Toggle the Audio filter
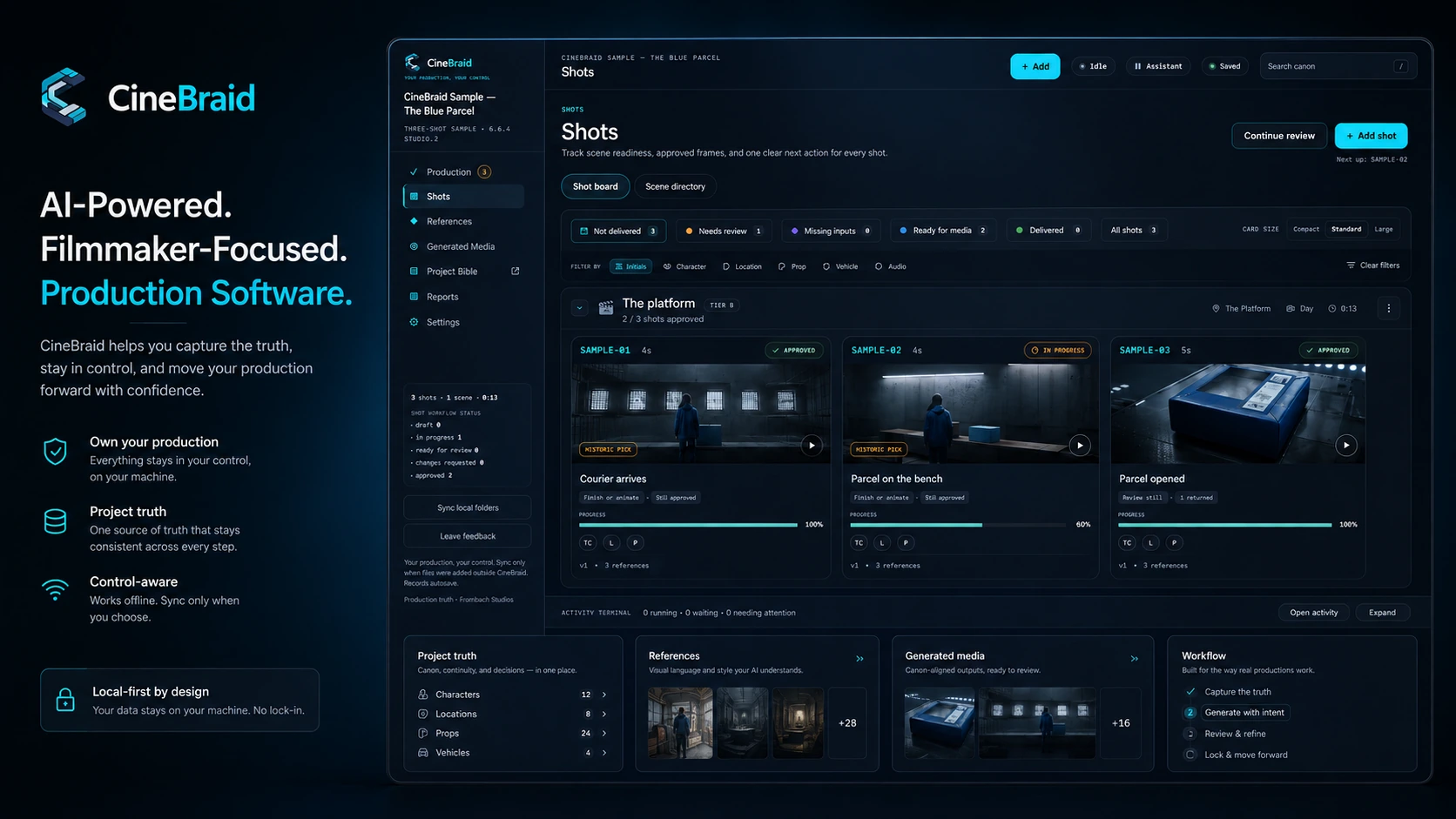1456x819 pixels. [891, 266]
